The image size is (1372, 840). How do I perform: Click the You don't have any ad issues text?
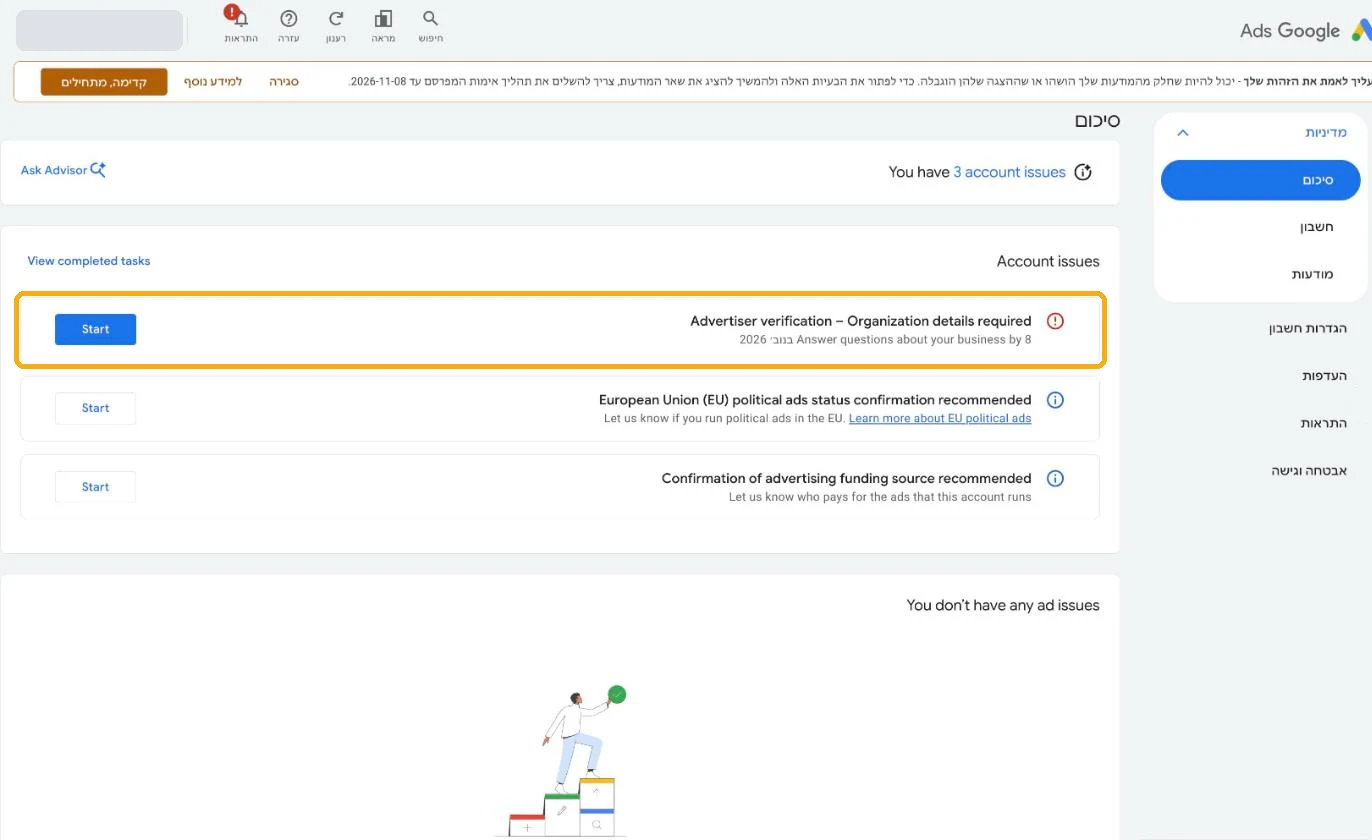(1003, 605)
